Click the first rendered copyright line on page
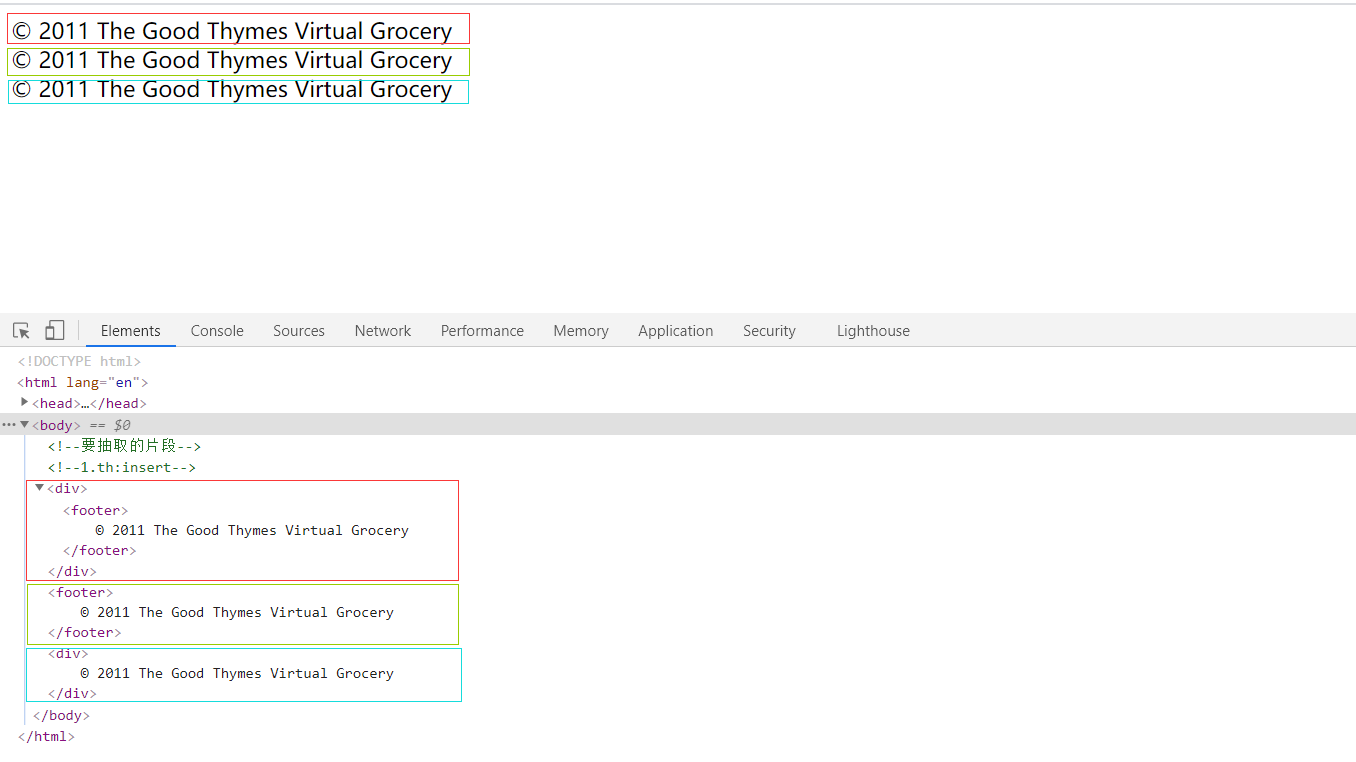Viewport: 1356px width, 762px height. click(x=232, y=31)
